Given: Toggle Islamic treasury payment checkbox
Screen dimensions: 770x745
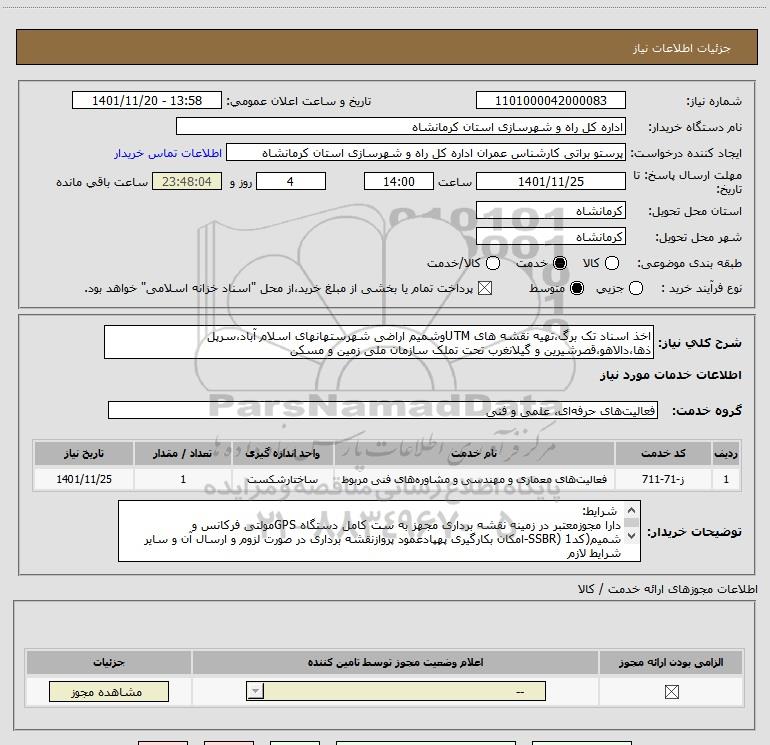Looking at the screenshot, I should click(x=485, y=288).
